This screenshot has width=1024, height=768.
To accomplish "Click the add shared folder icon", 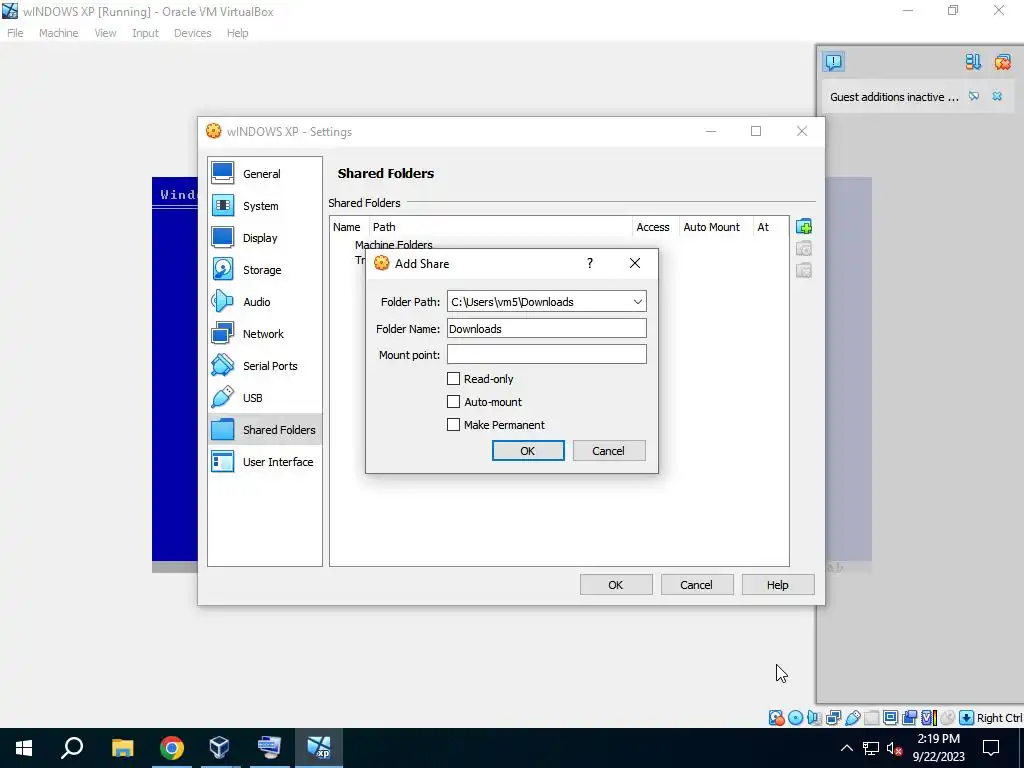I will [804, 227].
